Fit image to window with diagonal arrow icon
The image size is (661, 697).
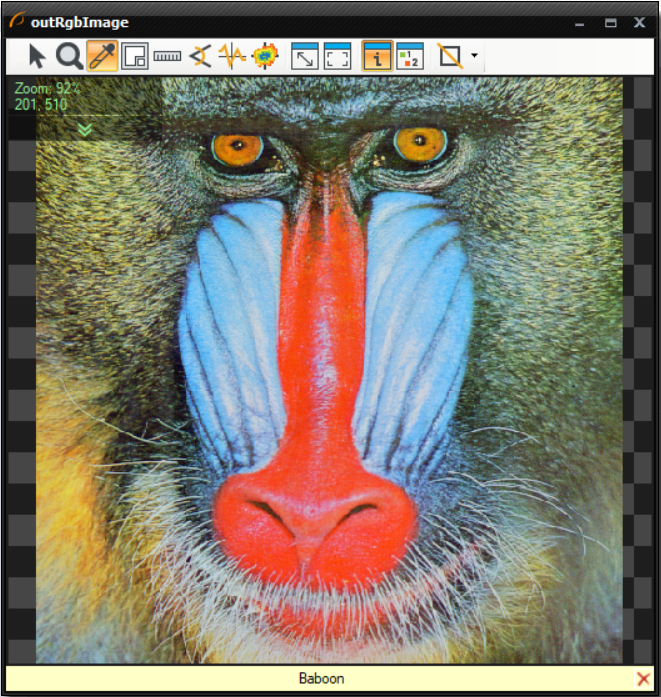(x=305, y=57)
